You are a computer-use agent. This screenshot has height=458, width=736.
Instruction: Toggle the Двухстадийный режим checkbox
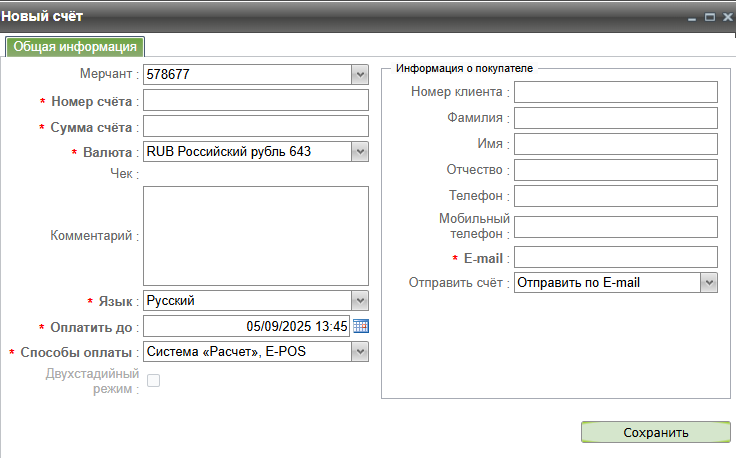click(153, 380)
